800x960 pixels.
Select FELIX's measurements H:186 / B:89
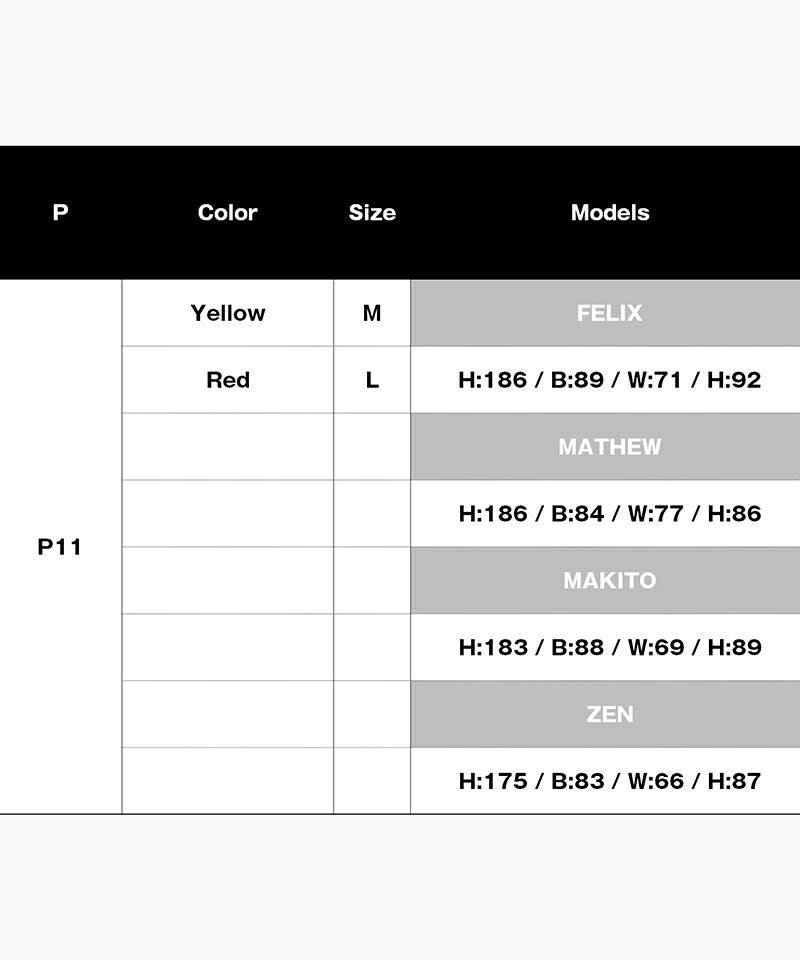click(x=609, y=380)
